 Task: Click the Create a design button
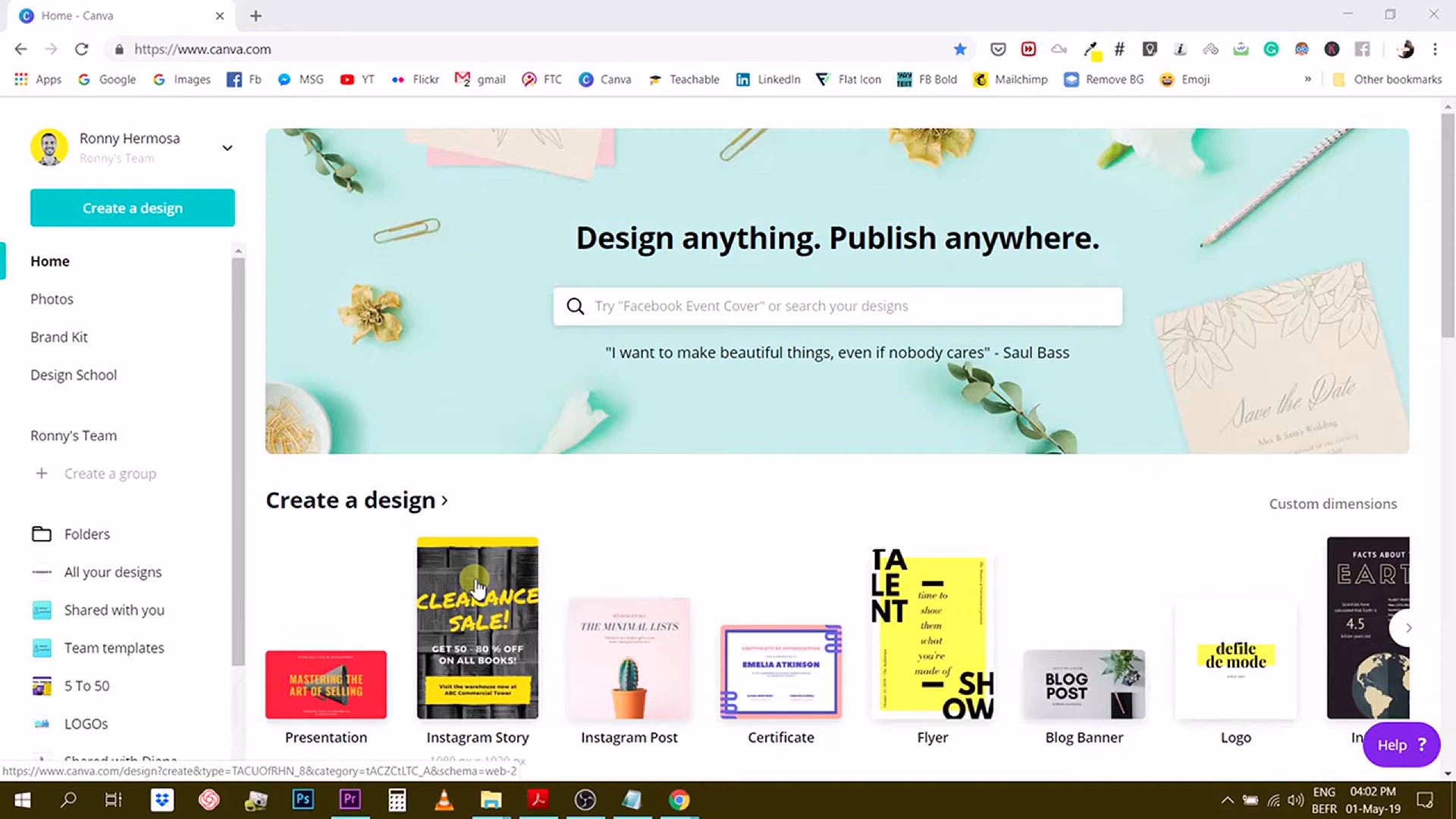(x=133, y=208)
